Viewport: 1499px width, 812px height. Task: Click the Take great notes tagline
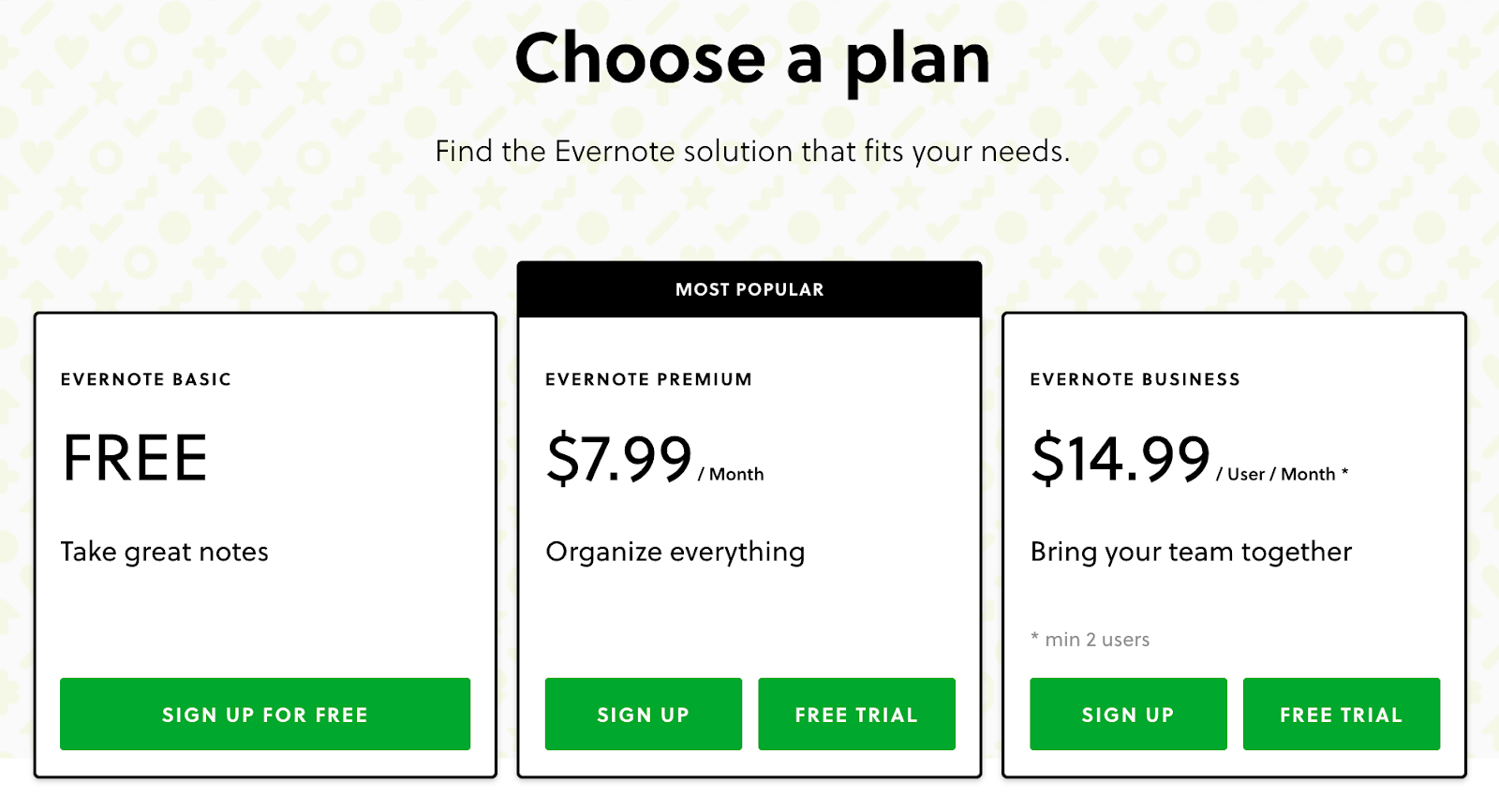click(x=165, y=552)
